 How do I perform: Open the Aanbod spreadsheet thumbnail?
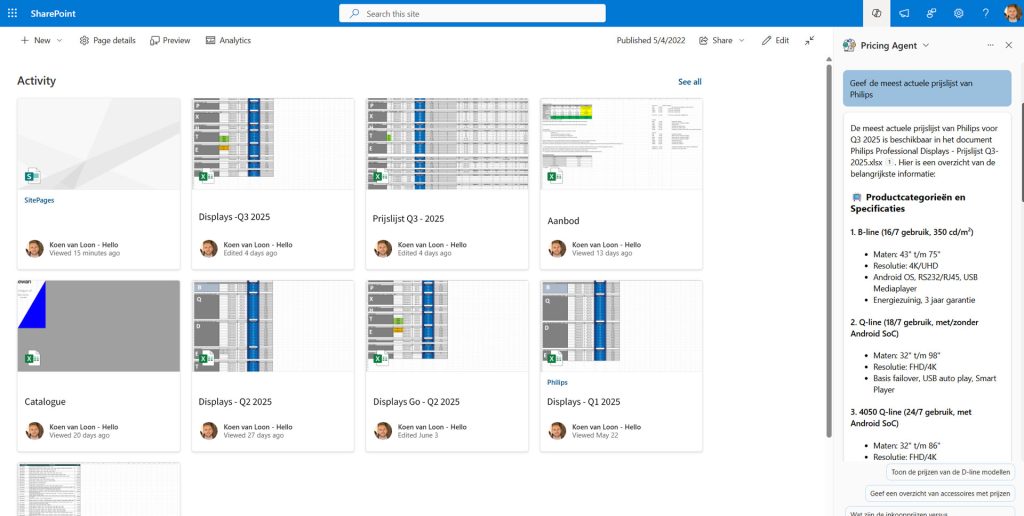[621, 144]
